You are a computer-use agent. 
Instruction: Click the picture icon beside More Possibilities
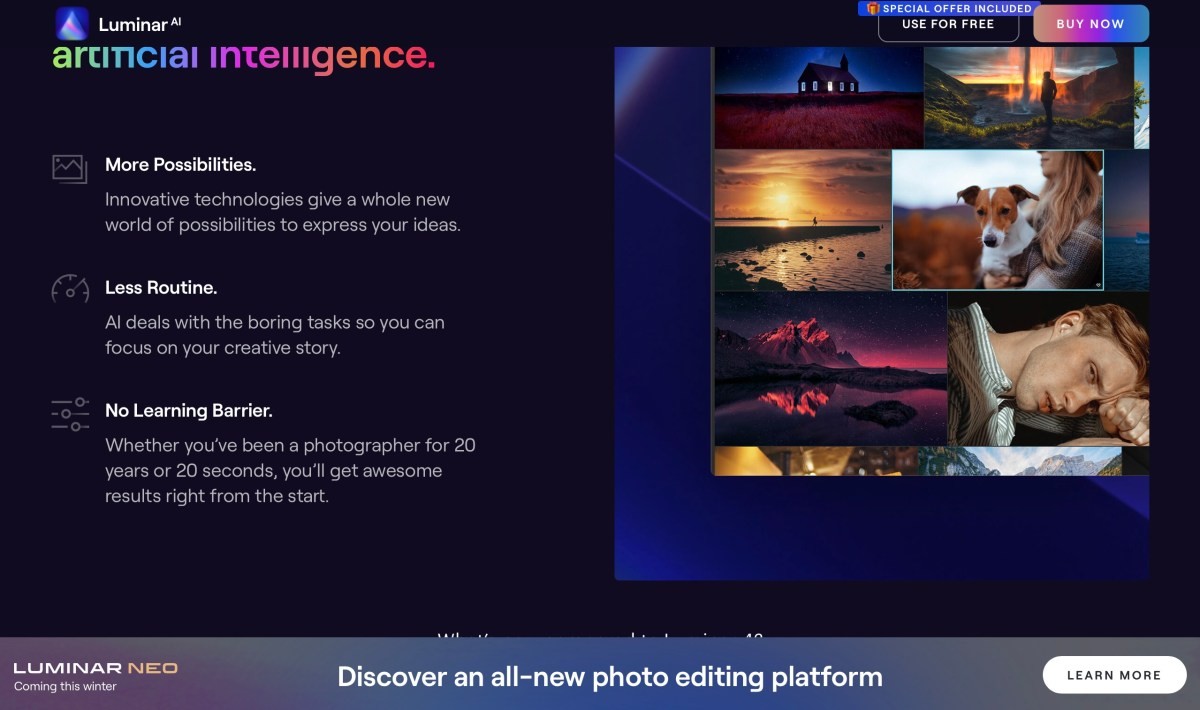(x=70, y=168)
